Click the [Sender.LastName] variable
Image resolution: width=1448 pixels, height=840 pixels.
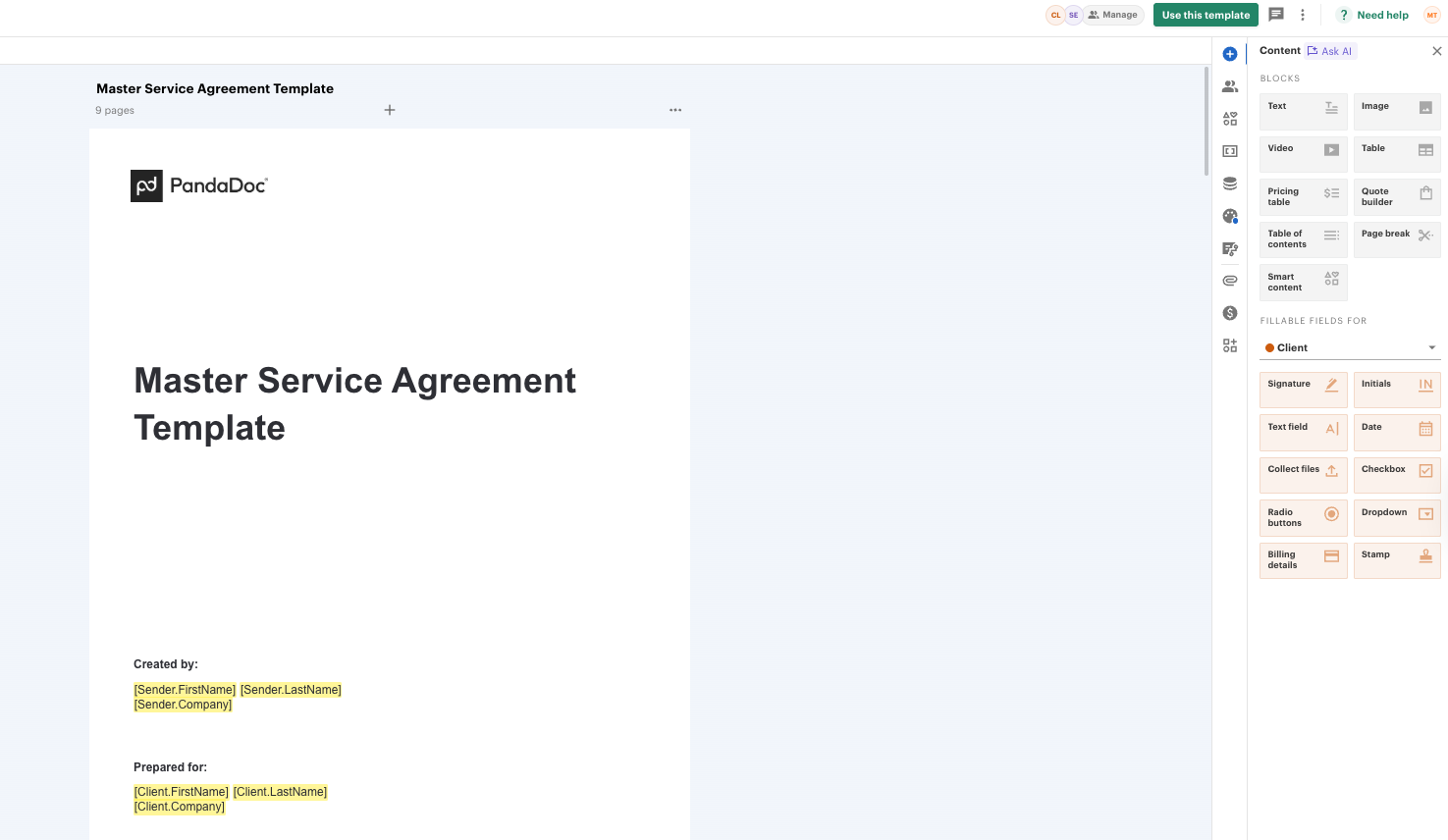tap(291, 690)
